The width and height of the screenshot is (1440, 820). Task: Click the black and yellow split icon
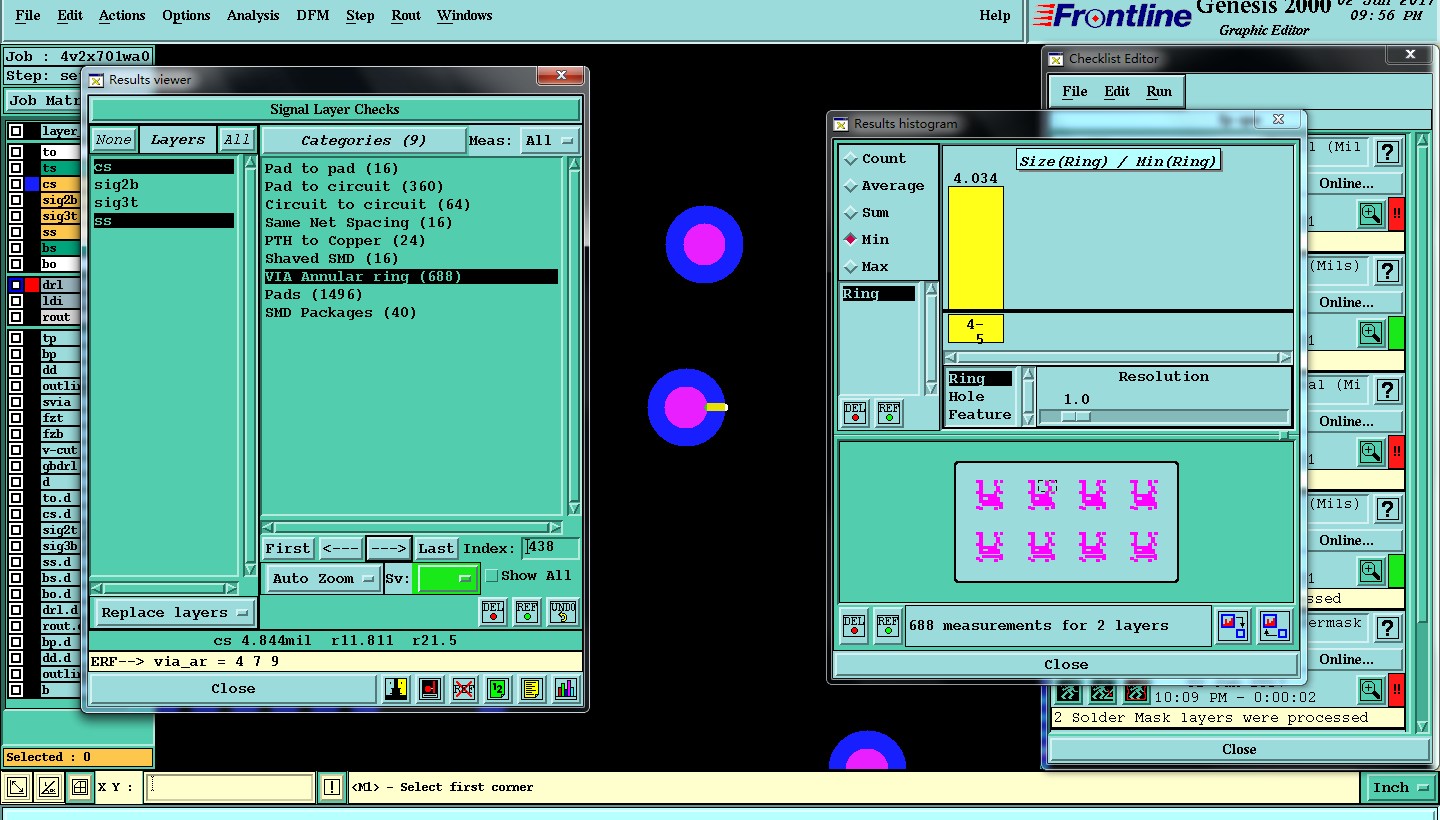click(396, 689)
